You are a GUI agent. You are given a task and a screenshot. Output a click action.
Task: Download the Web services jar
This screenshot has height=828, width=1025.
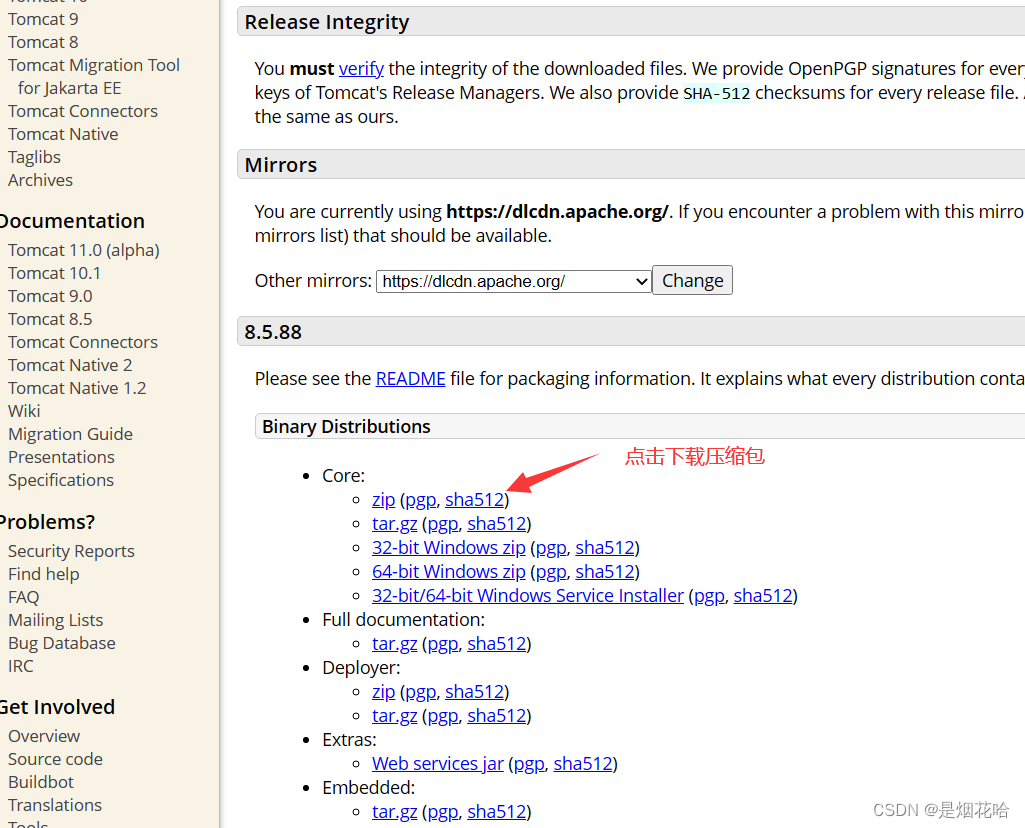point(438,764)
